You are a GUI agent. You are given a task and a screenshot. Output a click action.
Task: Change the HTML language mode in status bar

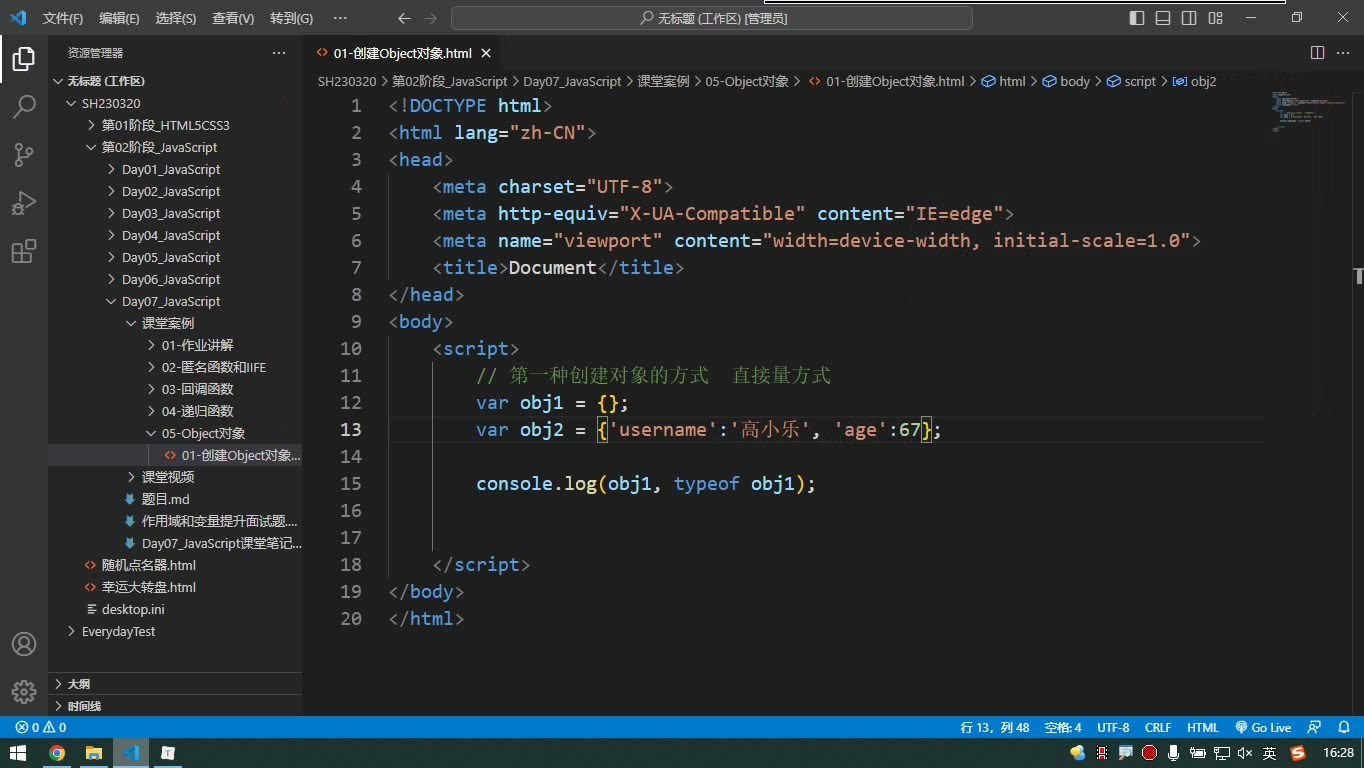tap(1203, 728)
